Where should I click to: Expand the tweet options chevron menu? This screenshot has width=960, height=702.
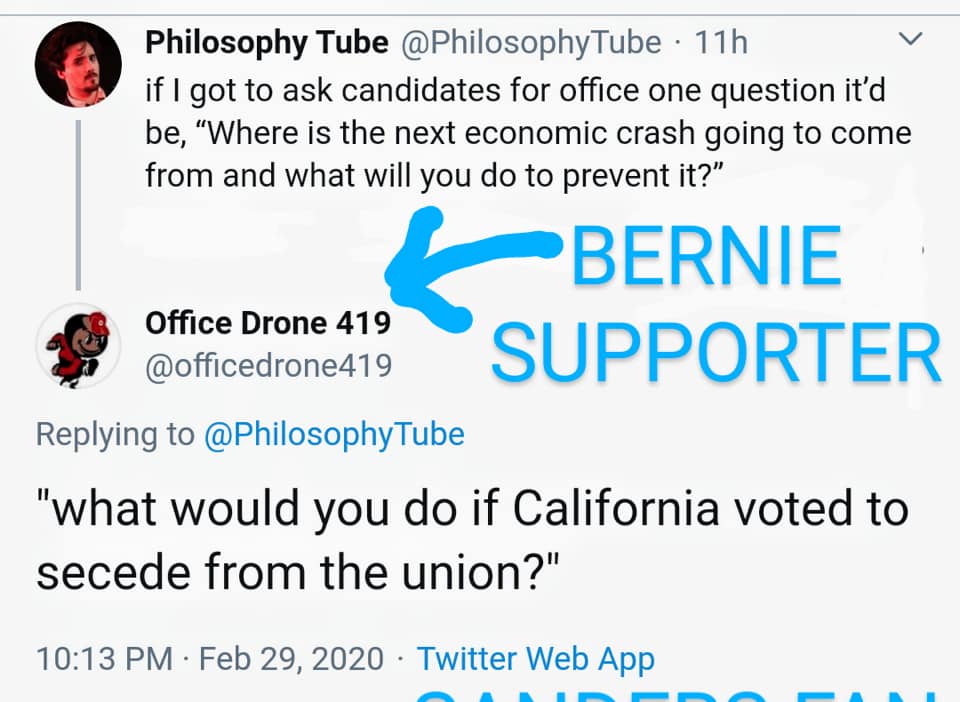[x=910, y=39]
